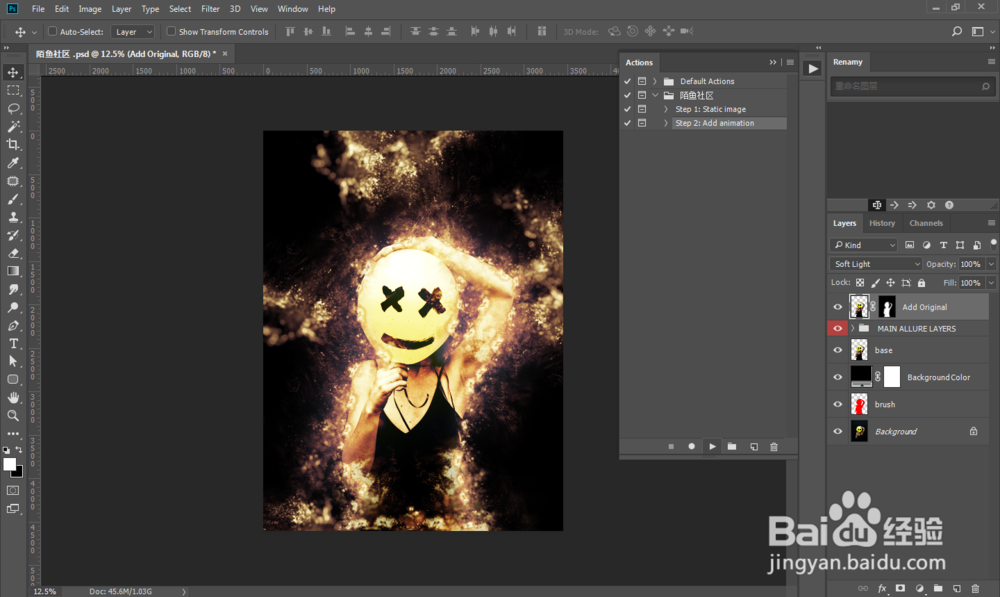Hide the Background Color layer
This screenshot has width=1000, height=597.
point(837,377)
